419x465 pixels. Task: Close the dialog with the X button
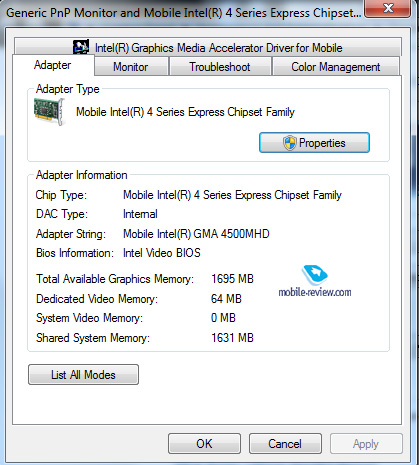point(388,8)
